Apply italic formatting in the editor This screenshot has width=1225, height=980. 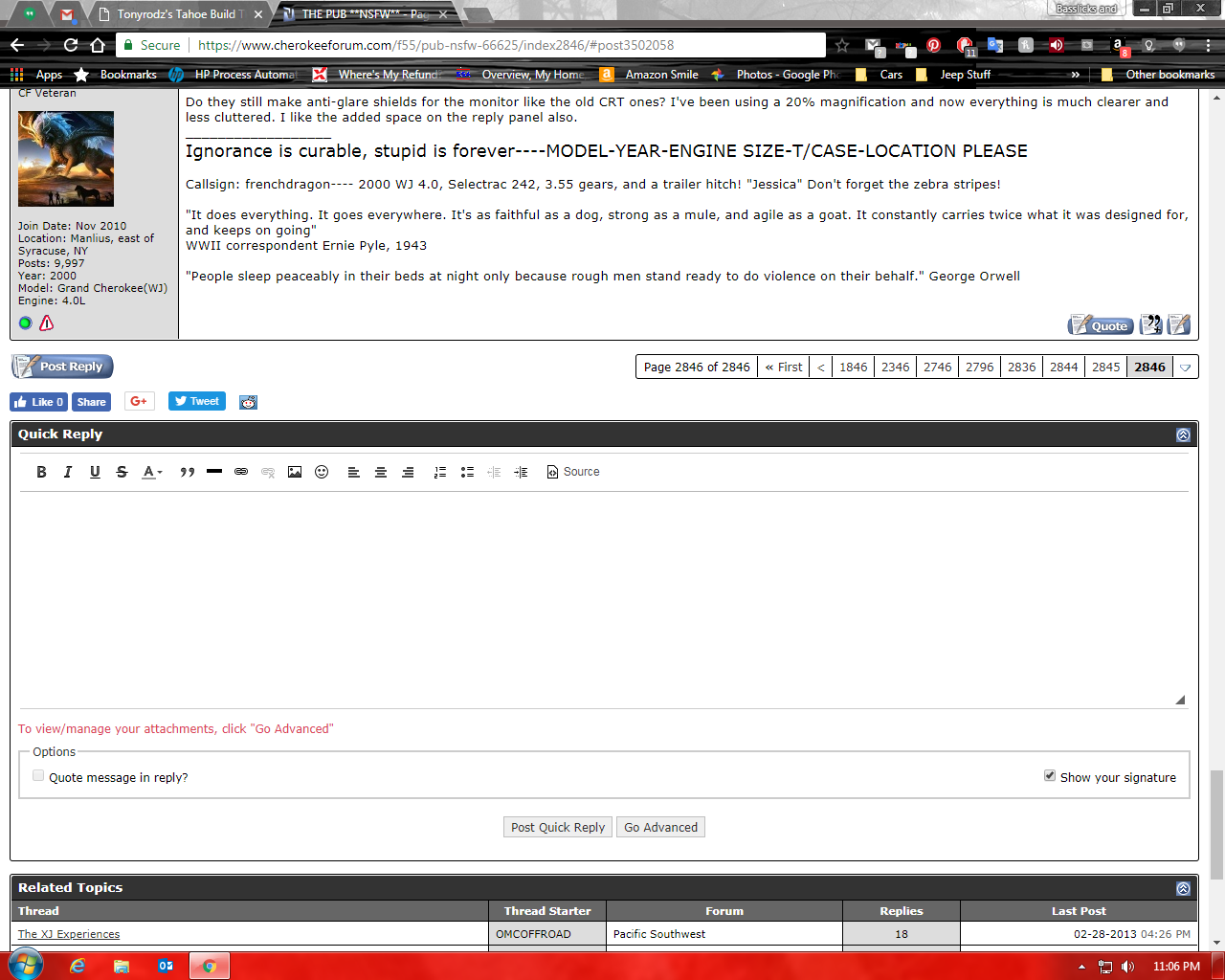[68, 472]
